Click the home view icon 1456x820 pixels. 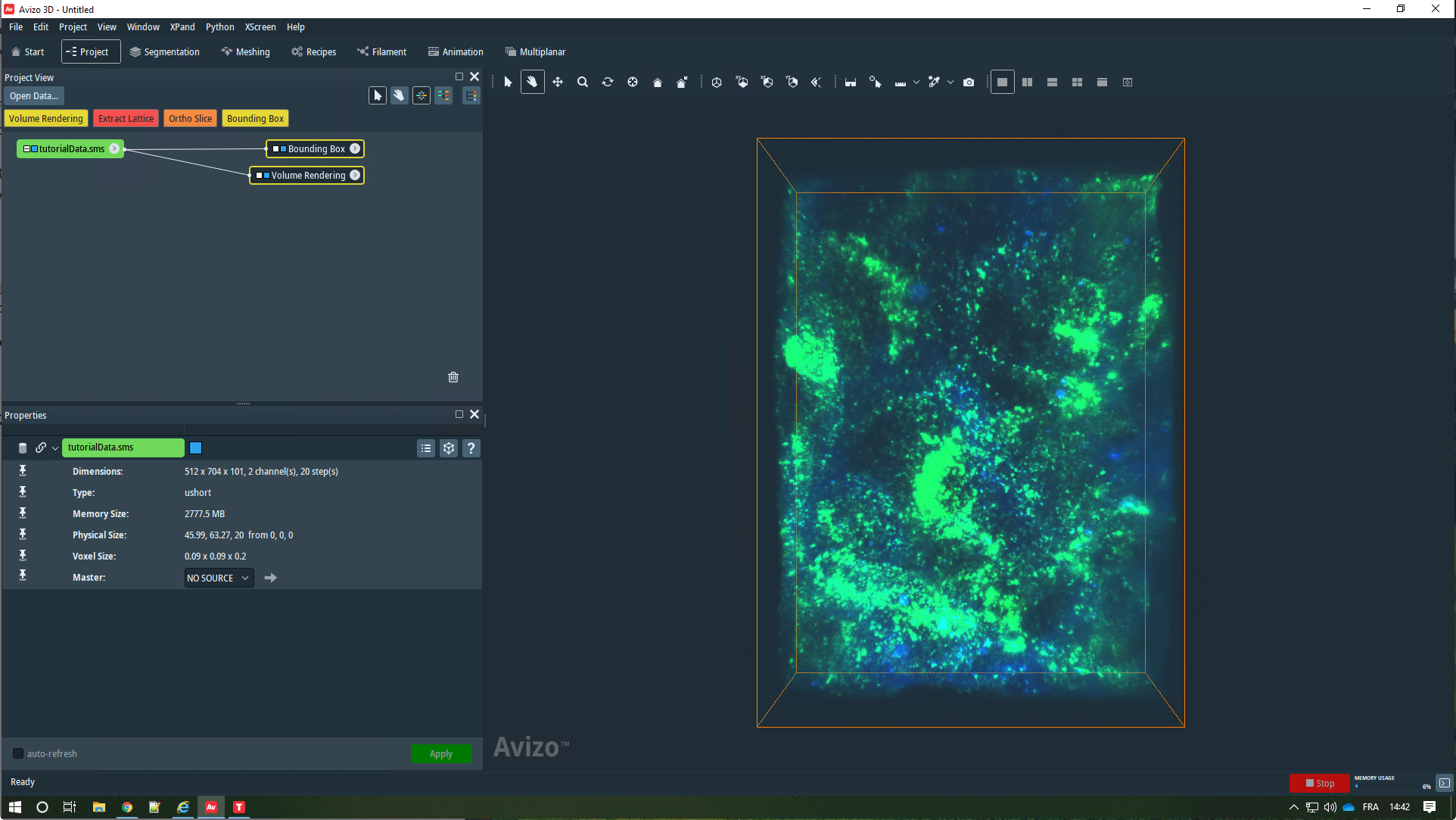(657, 82)
